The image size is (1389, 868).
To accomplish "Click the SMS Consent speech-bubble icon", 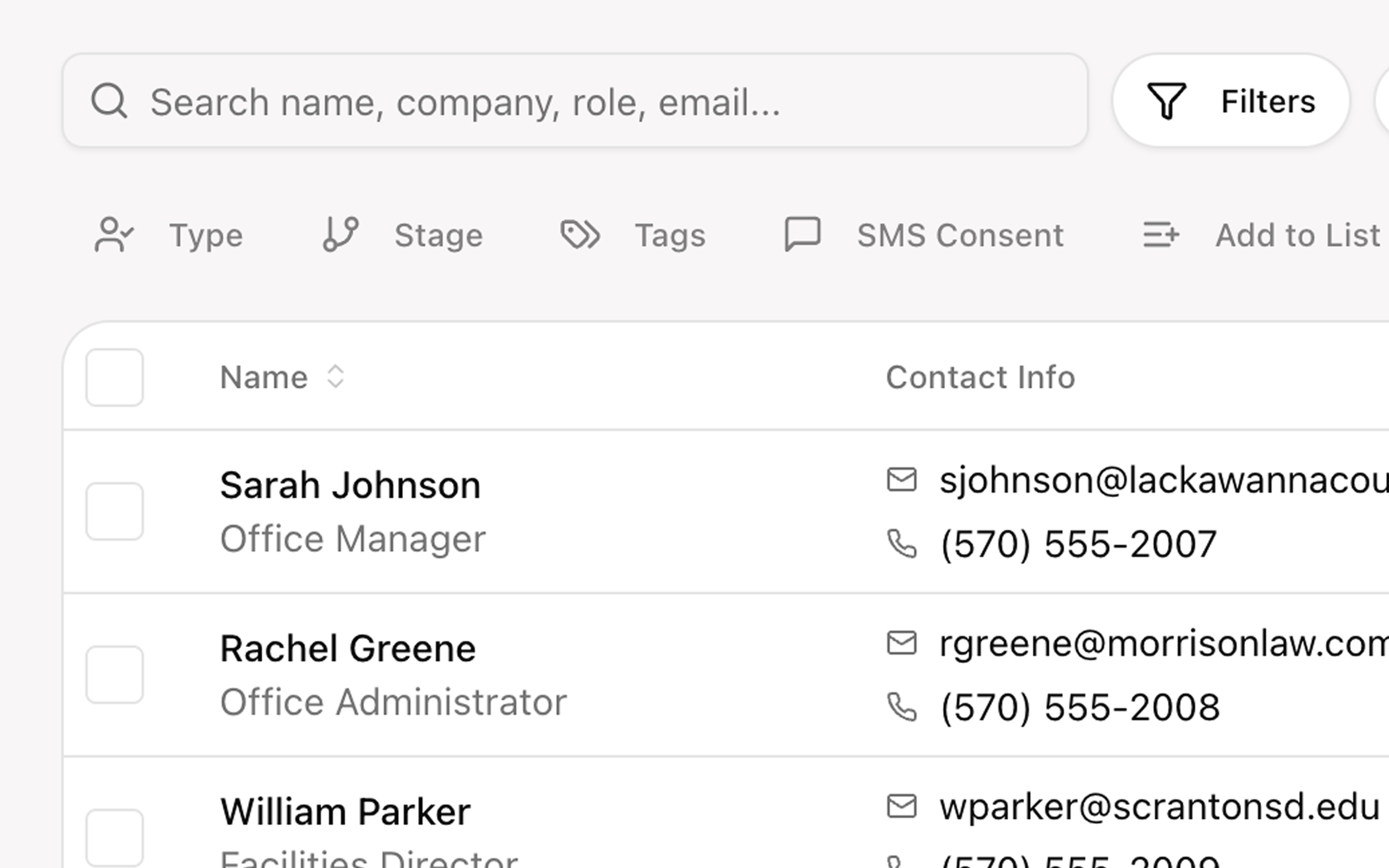I will pos(803,234).
